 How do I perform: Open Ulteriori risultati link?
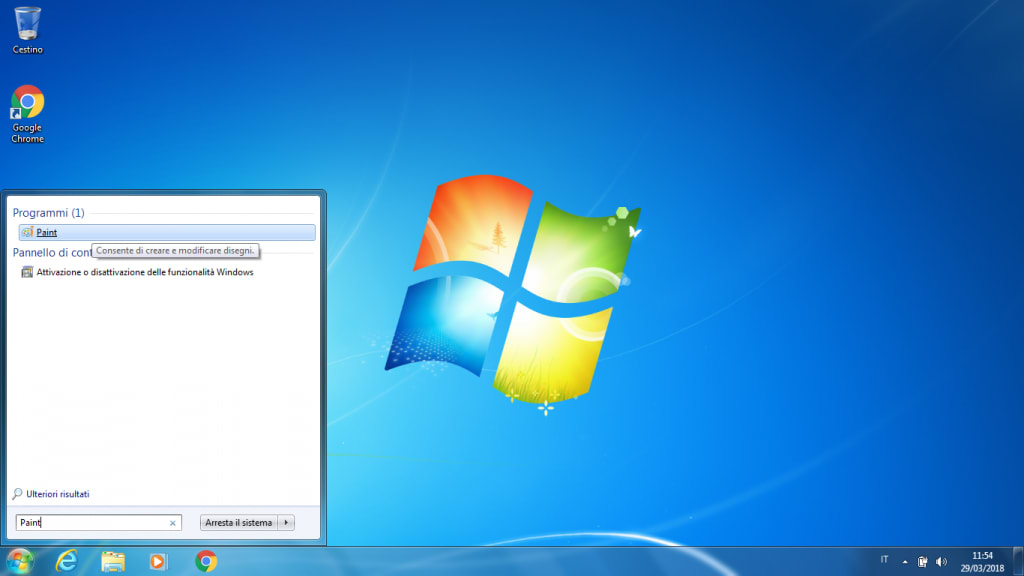coord(57,494)
